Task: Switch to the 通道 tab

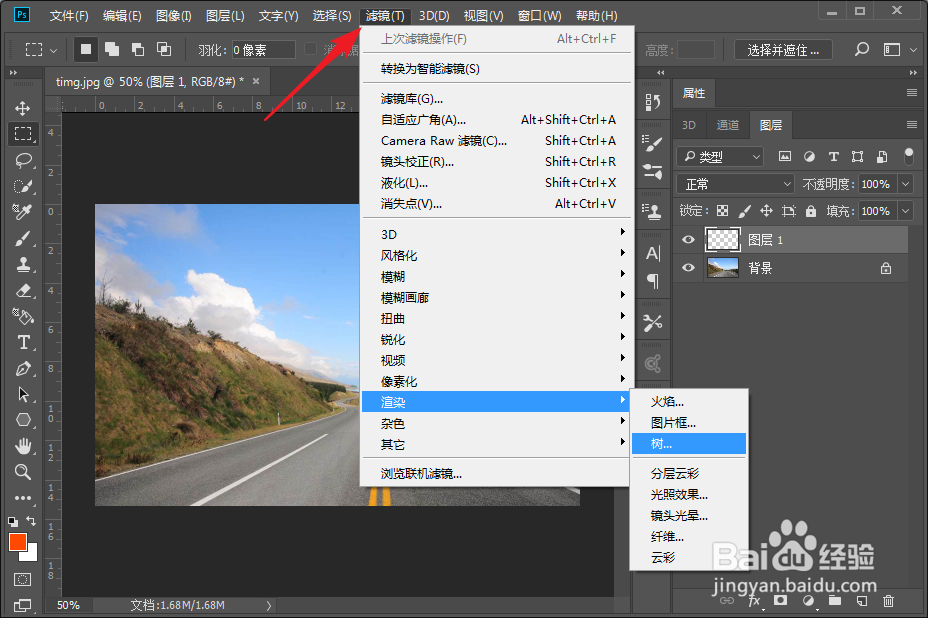Action: tap(727, 125)
